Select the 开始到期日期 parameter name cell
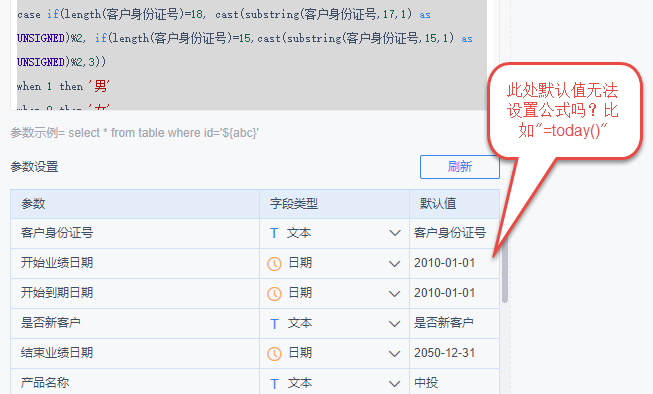The width and height of the screenshot is (653, 394). click(135, 293)
